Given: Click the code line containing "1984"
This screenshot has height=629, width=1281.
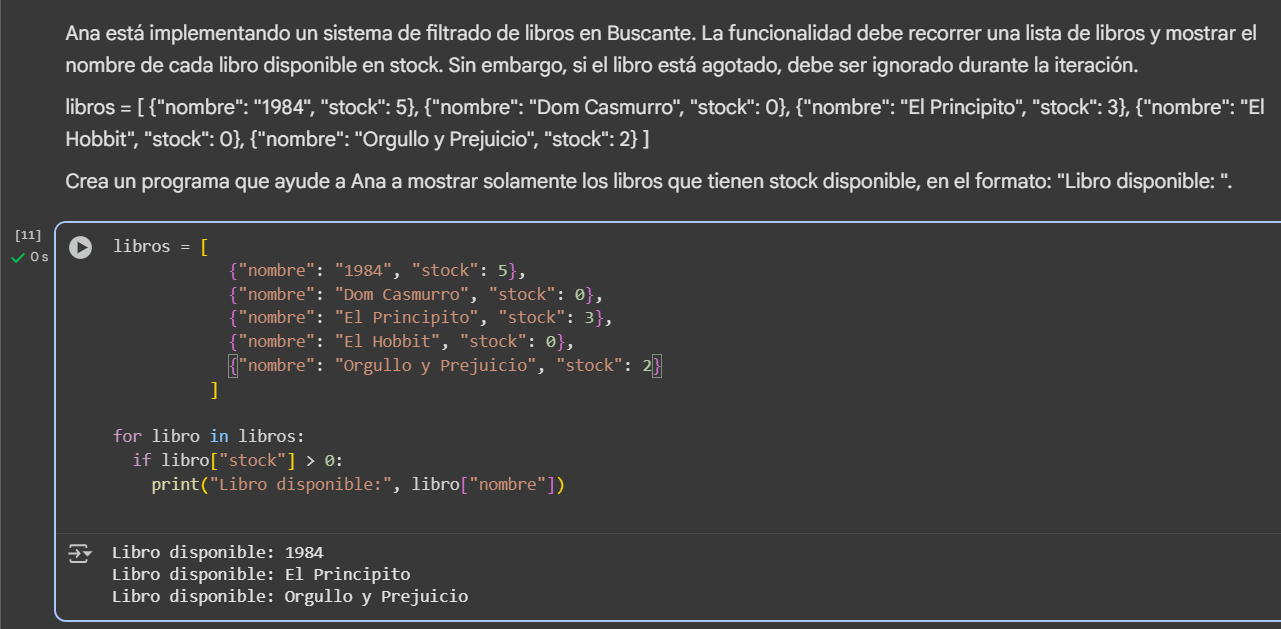Looking at the screenshot, I should (376, 270).
